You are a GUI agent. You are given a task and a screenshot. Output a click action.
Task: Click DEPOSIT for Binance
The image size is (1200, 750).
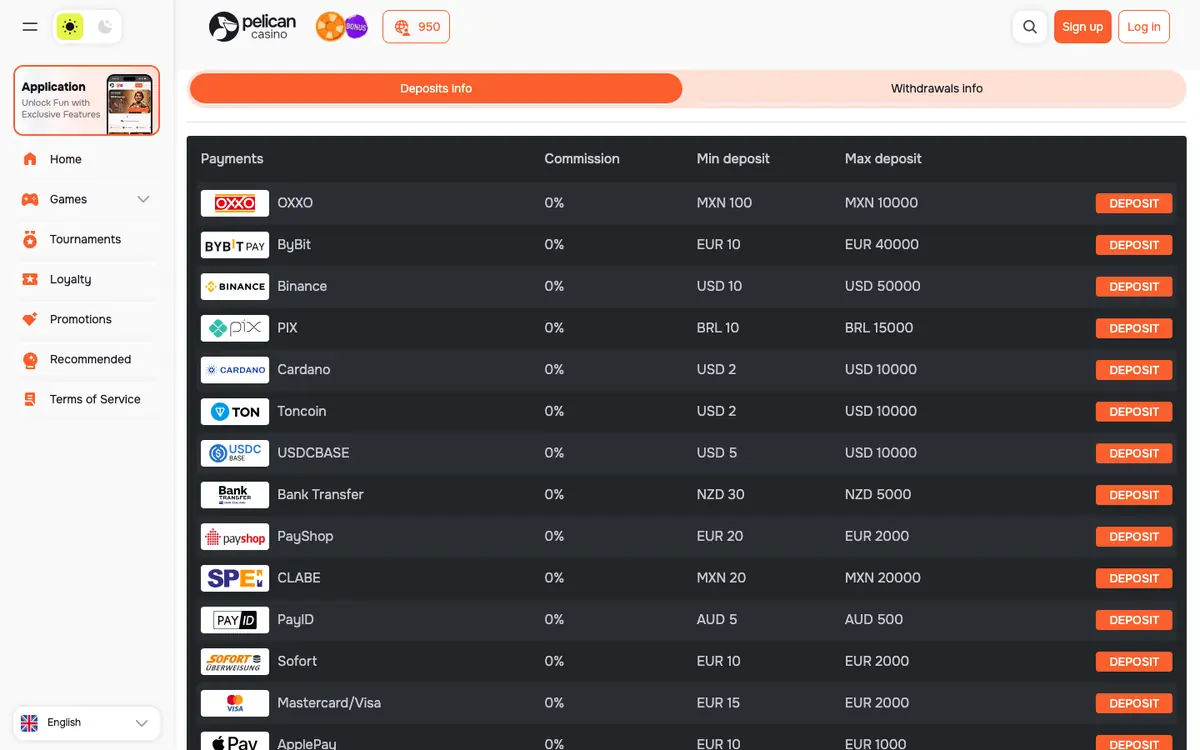pos(1134,287)
